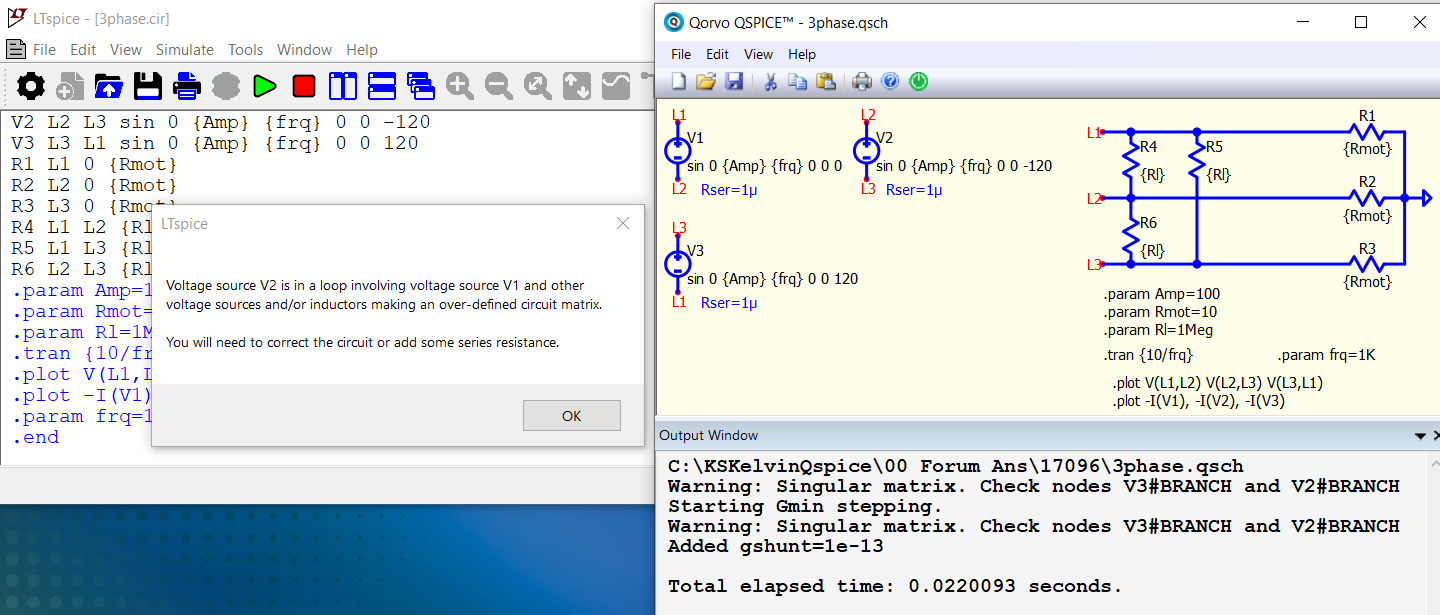Select voltage source V2 in QSPICE schematic
The width and height of the screenshot is (1440, 615).
tap(866, 150)
